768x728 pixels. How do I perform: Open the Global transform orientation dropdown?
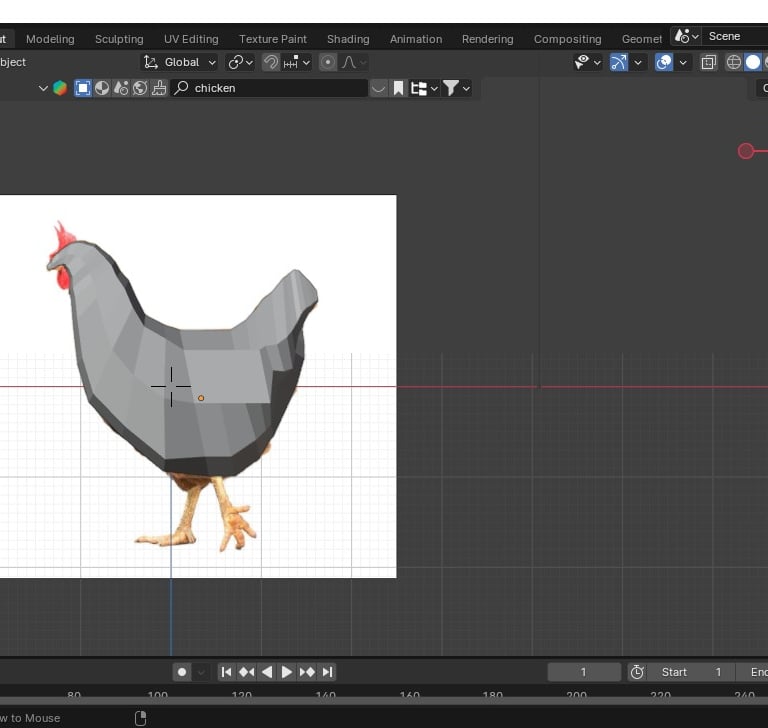pyautogui.click(x=180, y=62)
